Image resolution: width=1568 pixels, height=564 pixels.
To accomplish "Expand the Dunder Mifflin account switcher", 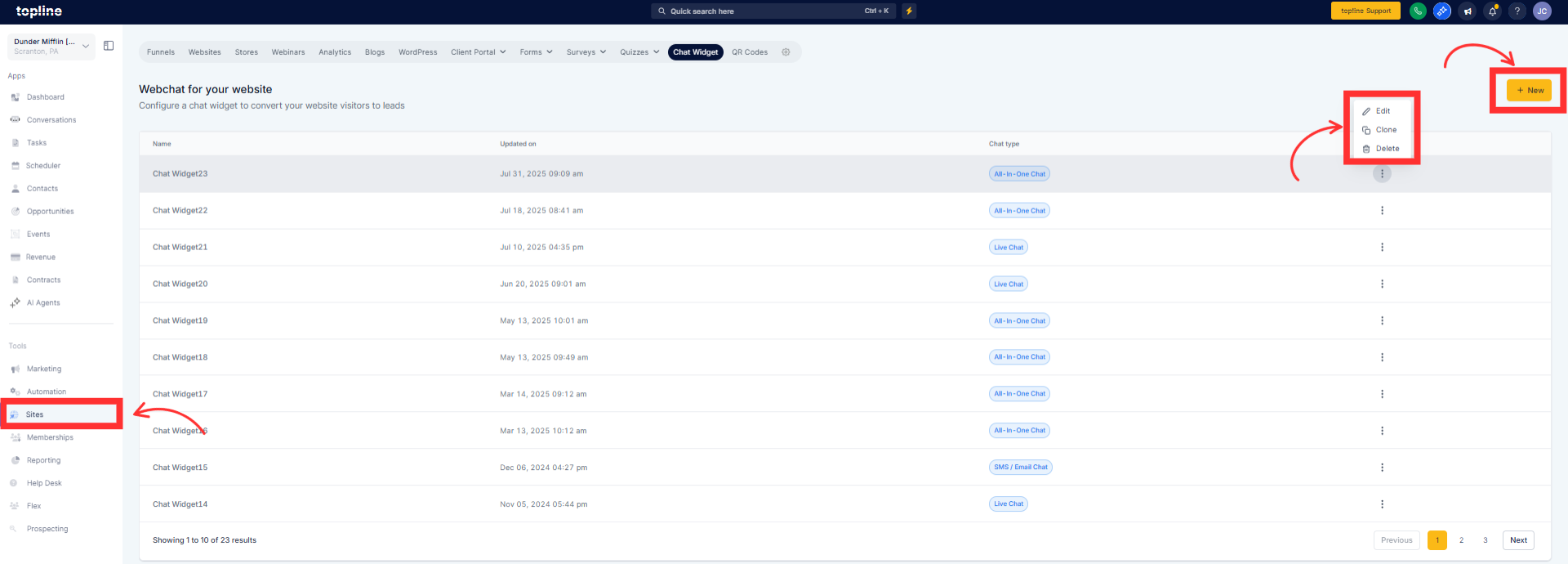I will (x=51, y=47).
